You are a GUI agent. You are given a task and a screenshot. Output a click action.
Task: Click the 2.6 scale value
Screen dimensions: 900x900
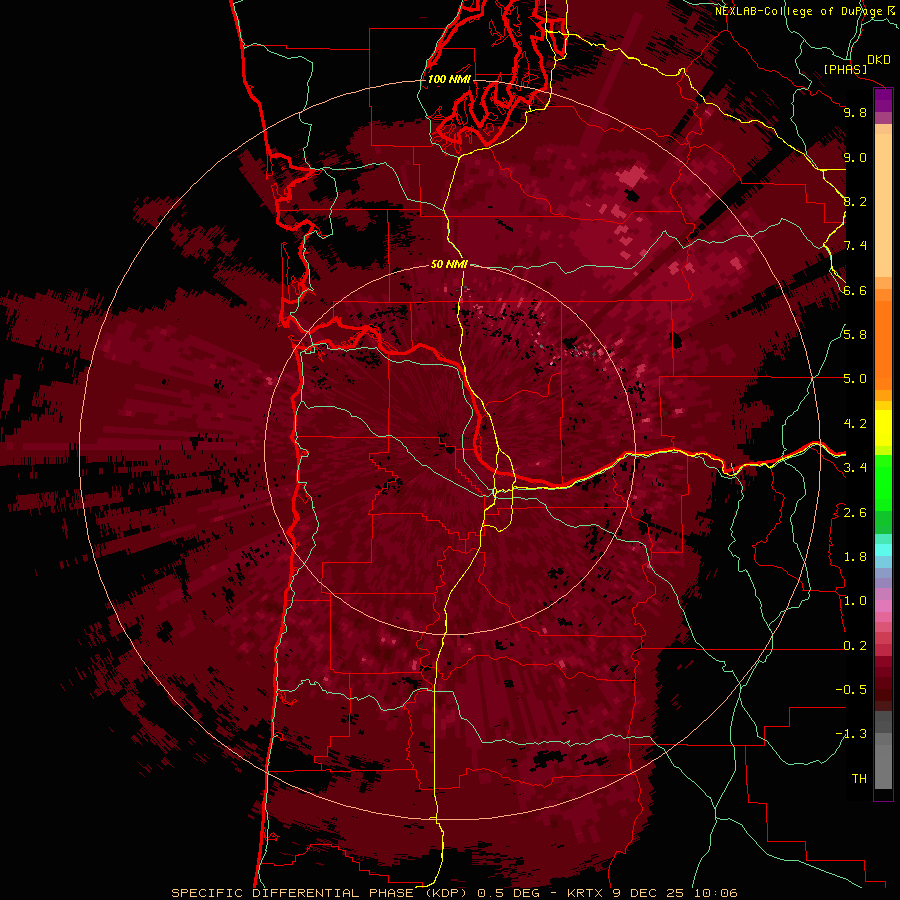click(855, 513)
